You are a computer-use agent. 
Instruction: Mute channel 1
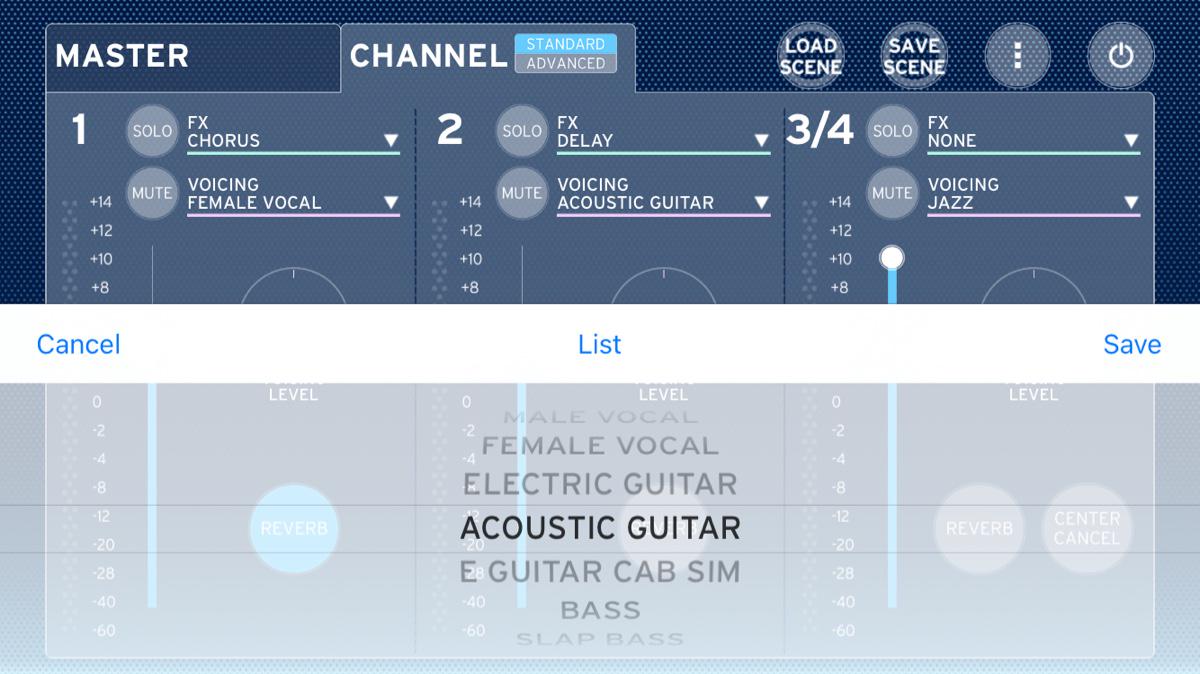152,192
